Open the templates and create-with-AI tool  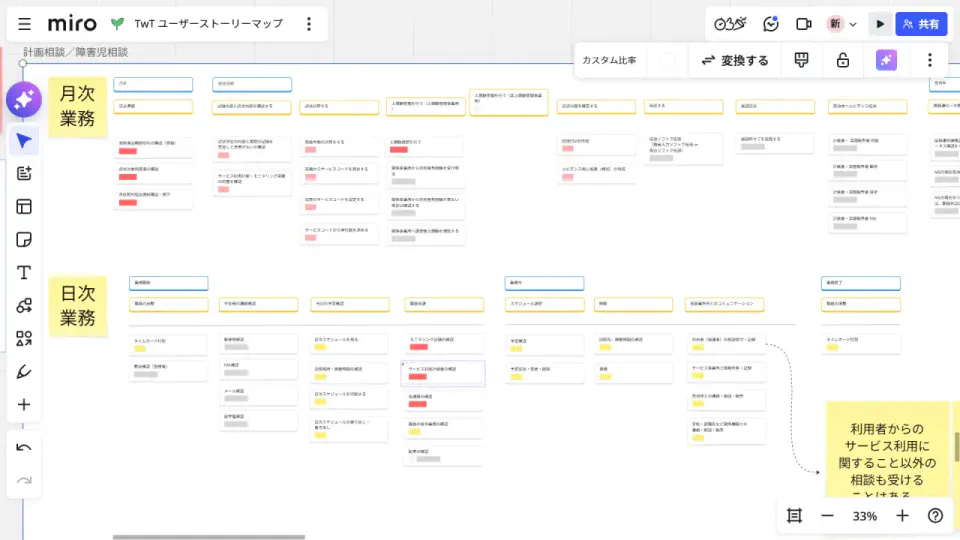(24, 173)
